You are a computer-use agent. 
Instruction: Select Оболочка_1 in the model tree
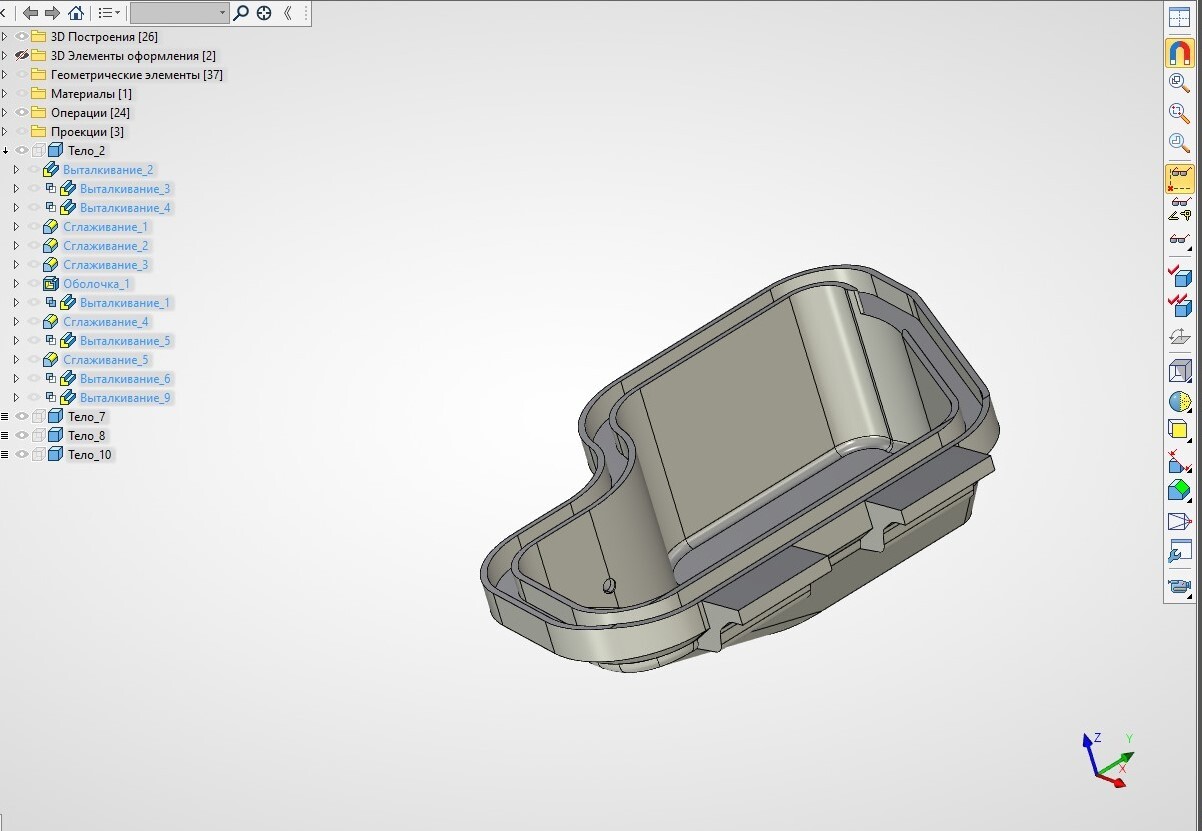coord(96,284)
